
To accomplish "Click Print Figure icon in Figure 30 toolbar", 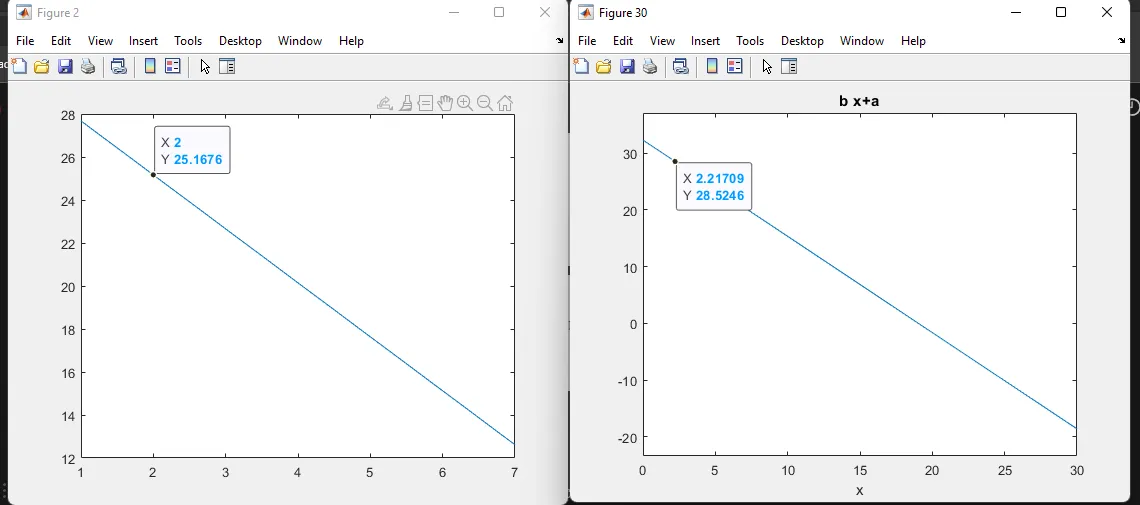I will (650, 67).
